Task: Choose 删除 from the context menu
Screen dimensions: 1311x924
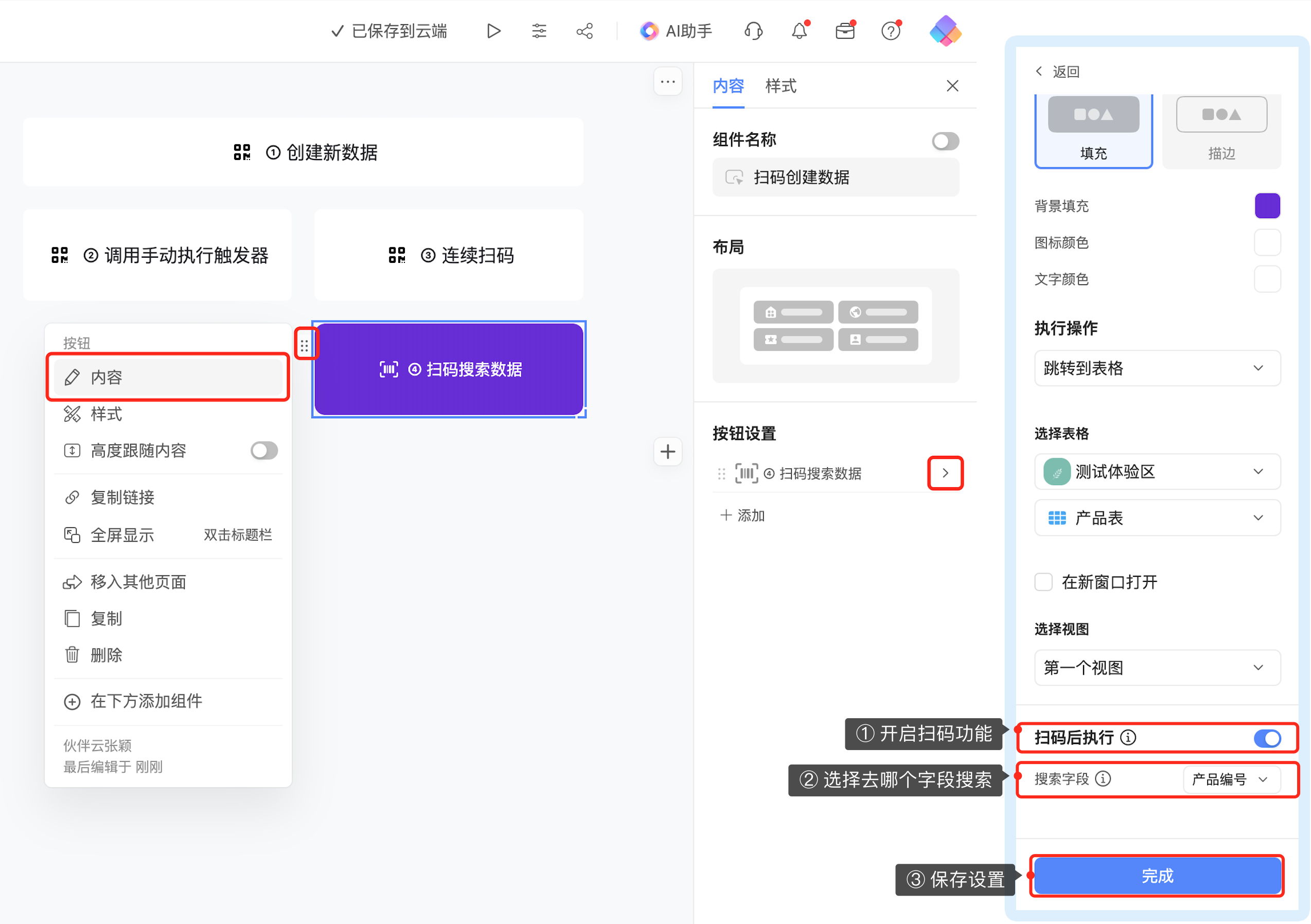Action: (x=168, y=655)
